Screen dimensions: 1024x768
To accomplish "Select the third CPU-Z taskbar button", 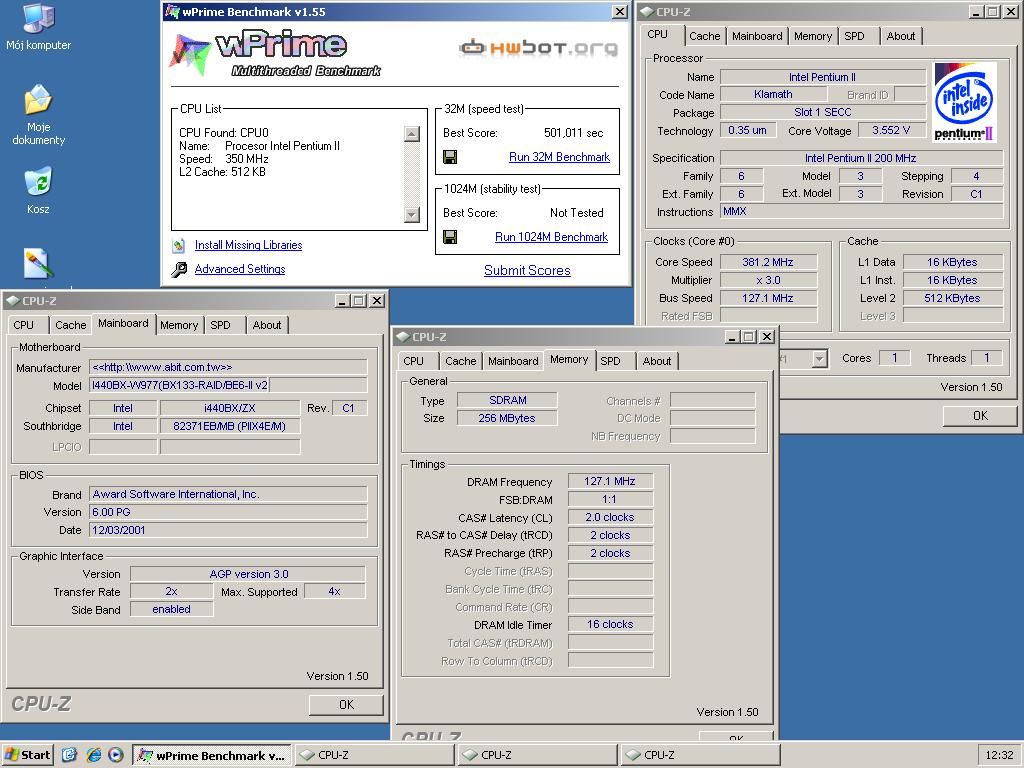I will point(699,756).
